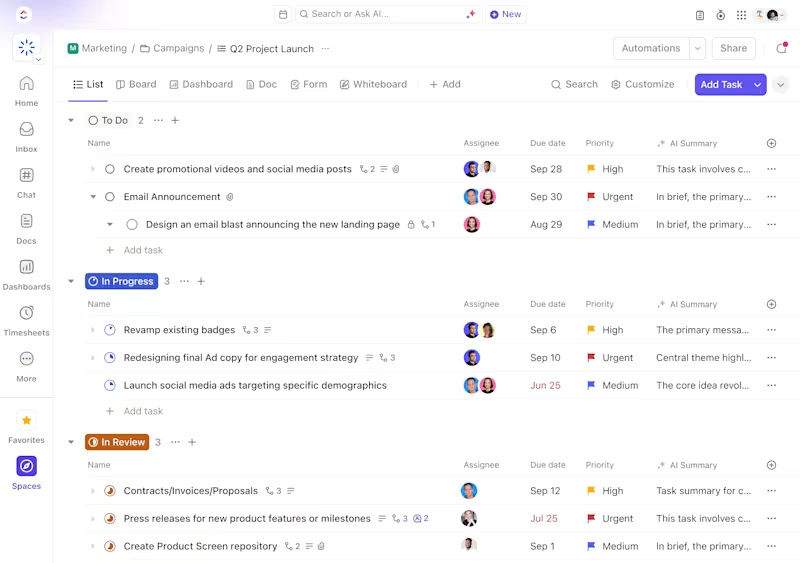The image size is (800, 563).
Task: Click the notification icon below avatar
Action: tap(782, 48)
